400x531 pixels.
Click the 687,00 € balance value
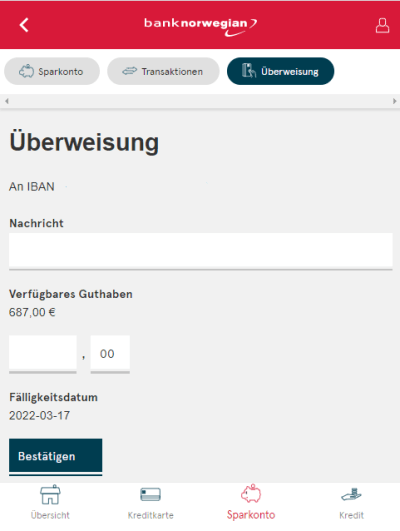point(32,312)
